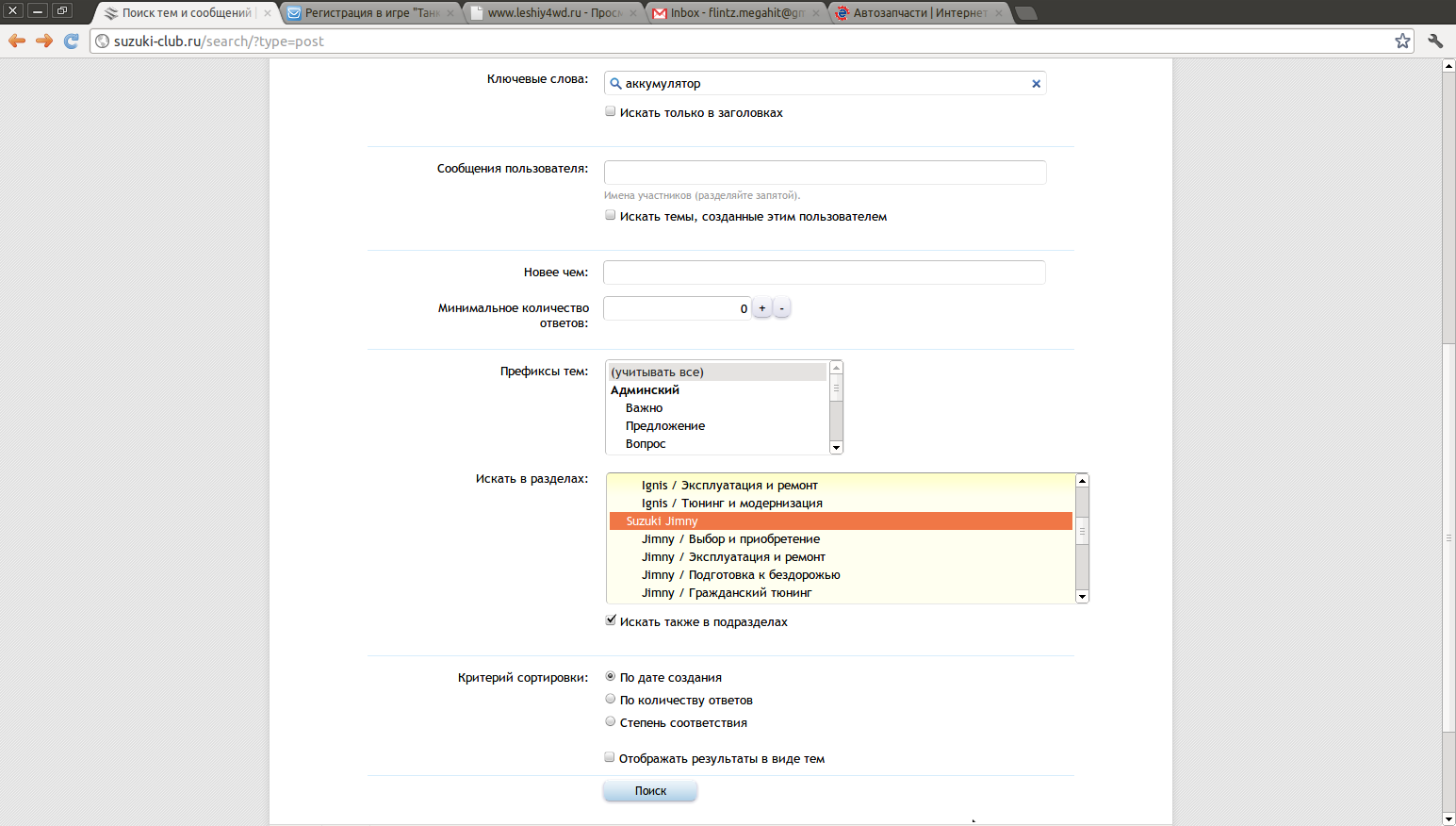This screenshot has height=826, width=1456.
Task: Click the browser forward arrow
Action: (43, 41)
